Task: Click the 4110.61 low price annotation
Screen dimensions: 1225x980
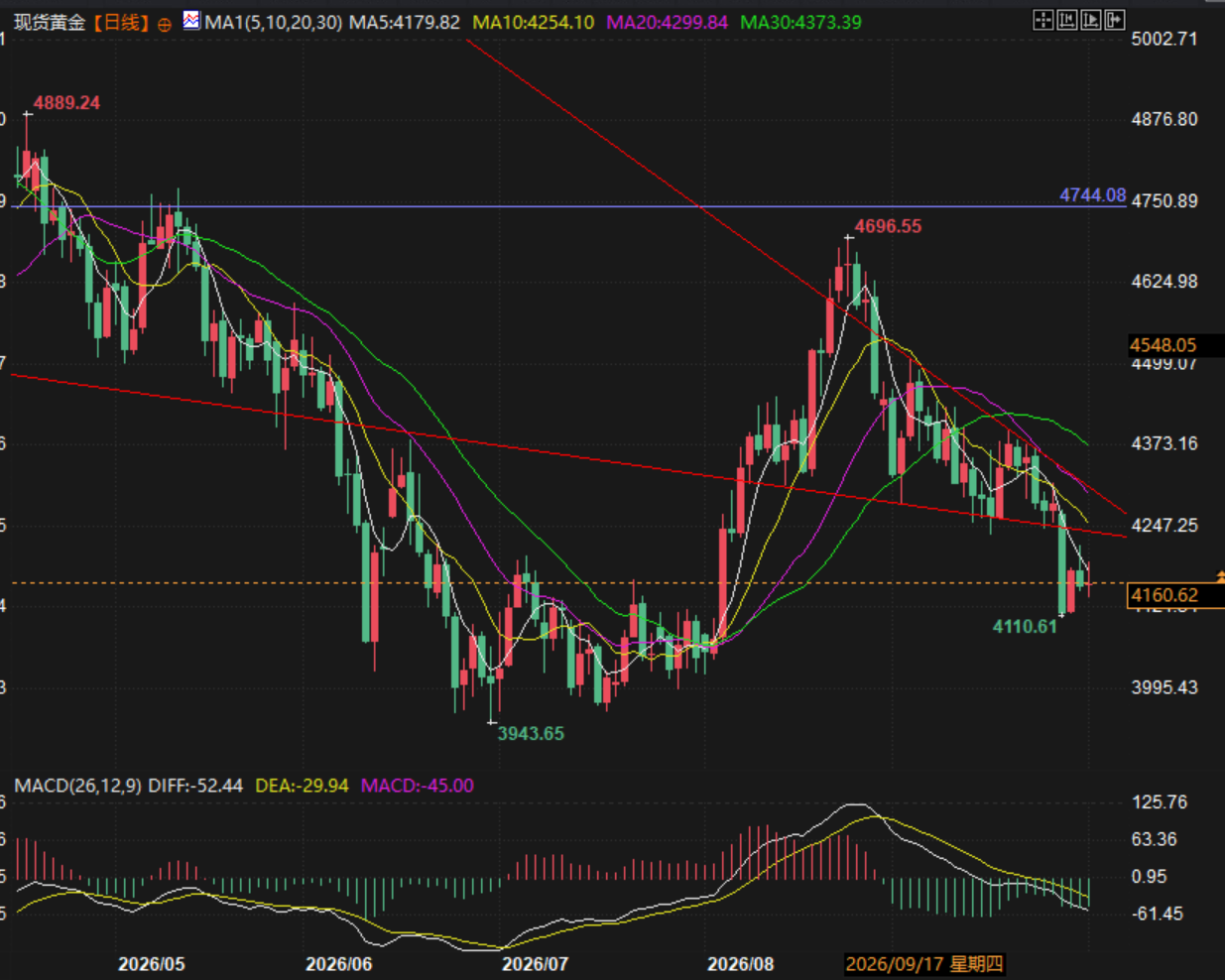Action: click(x=1026, y=627)
